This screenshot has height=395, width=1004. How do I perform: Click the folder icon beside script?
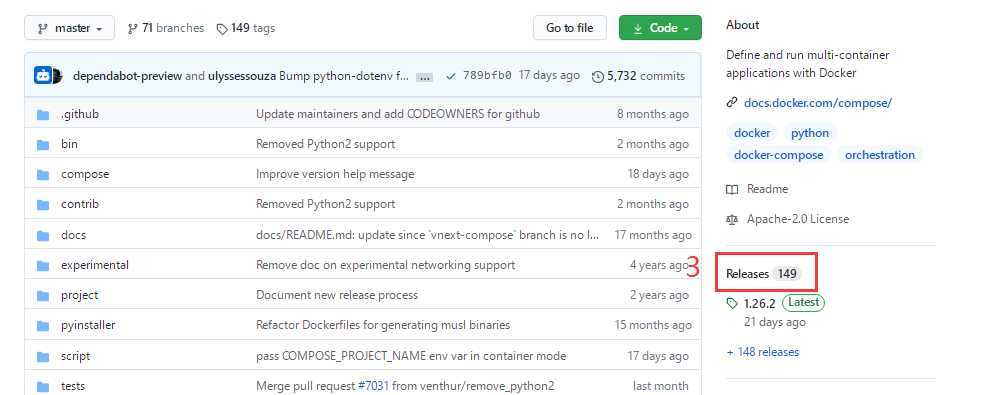[43, 357]
